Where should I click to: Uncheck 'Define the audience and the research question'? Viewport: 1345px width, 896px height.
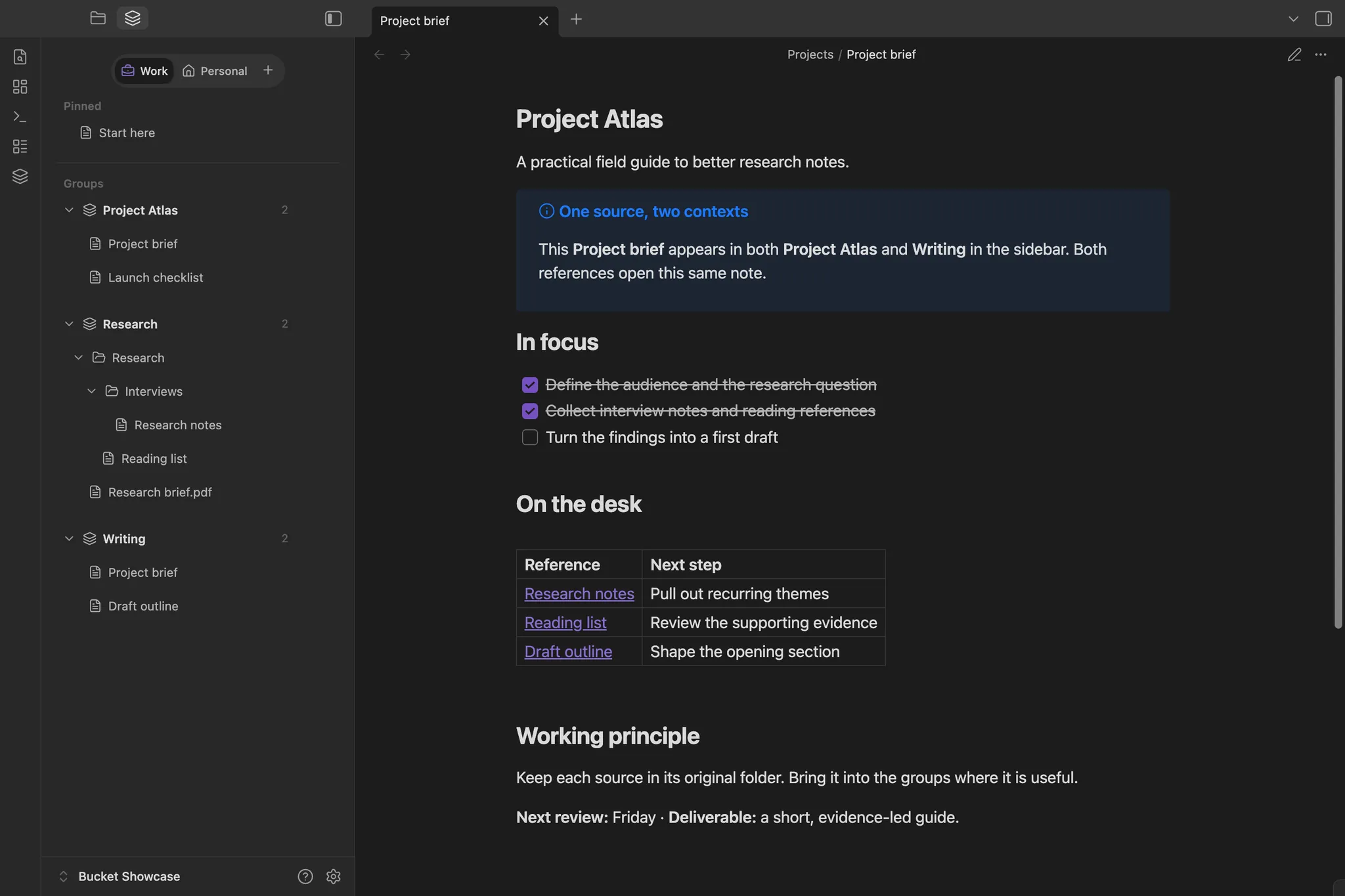tap(530, 385)
